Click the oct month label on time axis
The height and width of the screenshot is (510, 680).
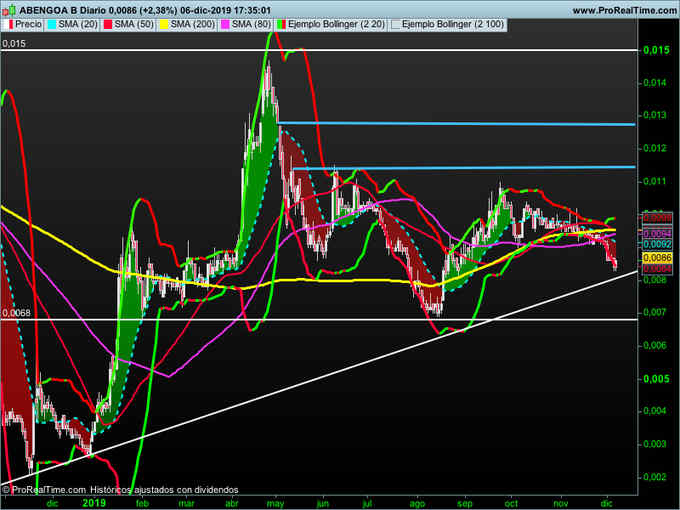(511, 503)
